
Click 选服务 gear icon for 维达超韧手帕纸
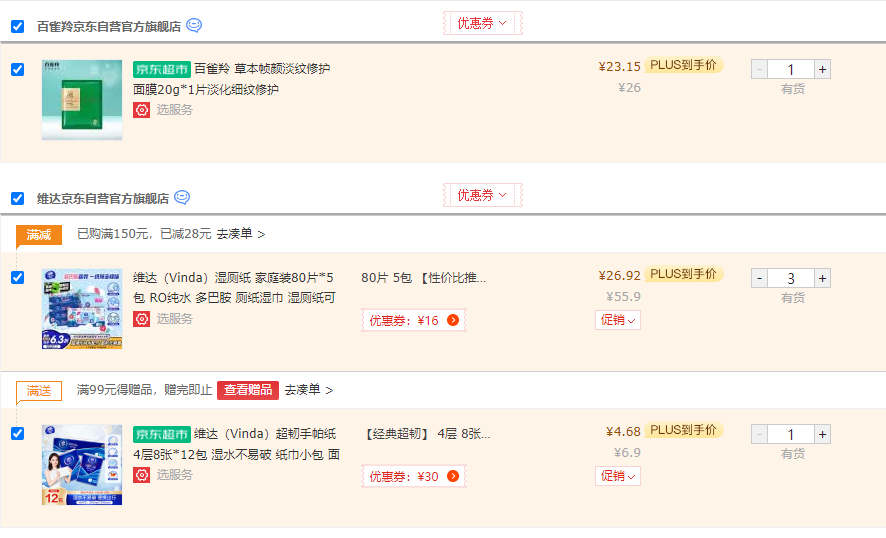(x=141, y=475)
